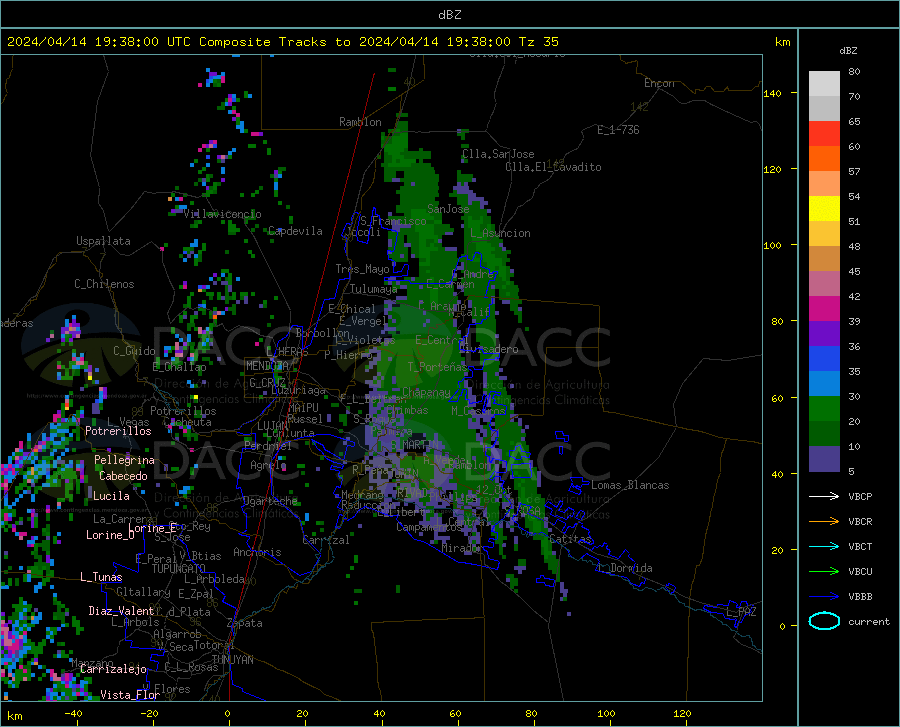Screen dimensions: 900x727
Task: Select the purple 5 dBZ color swatch
Action: pyautogui.click(x=824, y=459)
